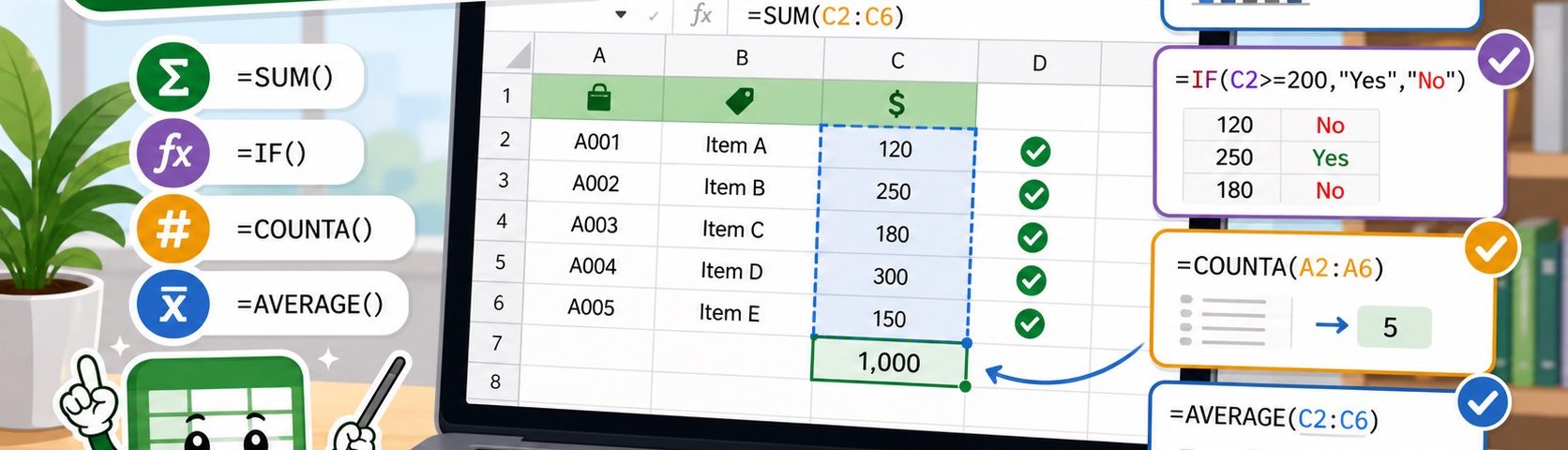Click the fx insert function icon in formula bar
Image resolution: width=1568 pixels, height=450 pixels.
coord(701,14)
